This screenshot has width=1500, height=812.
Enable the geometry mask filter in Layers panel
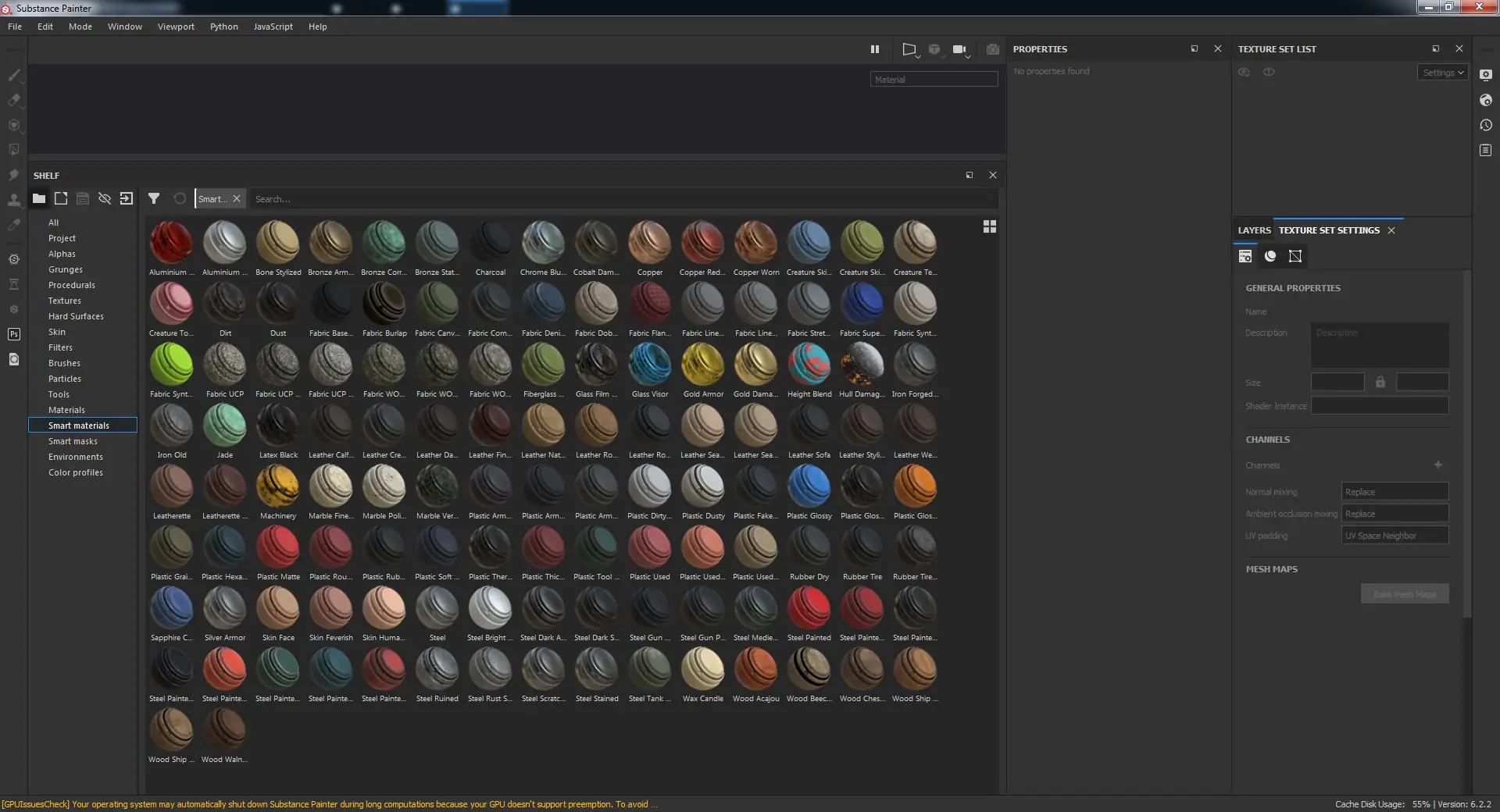1295,256
